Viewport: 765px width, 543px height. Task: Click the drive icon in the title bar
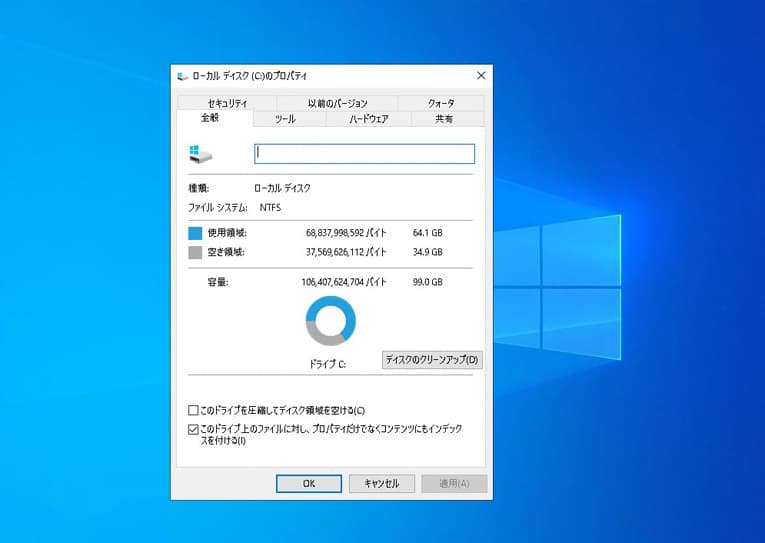coord(182,76)
